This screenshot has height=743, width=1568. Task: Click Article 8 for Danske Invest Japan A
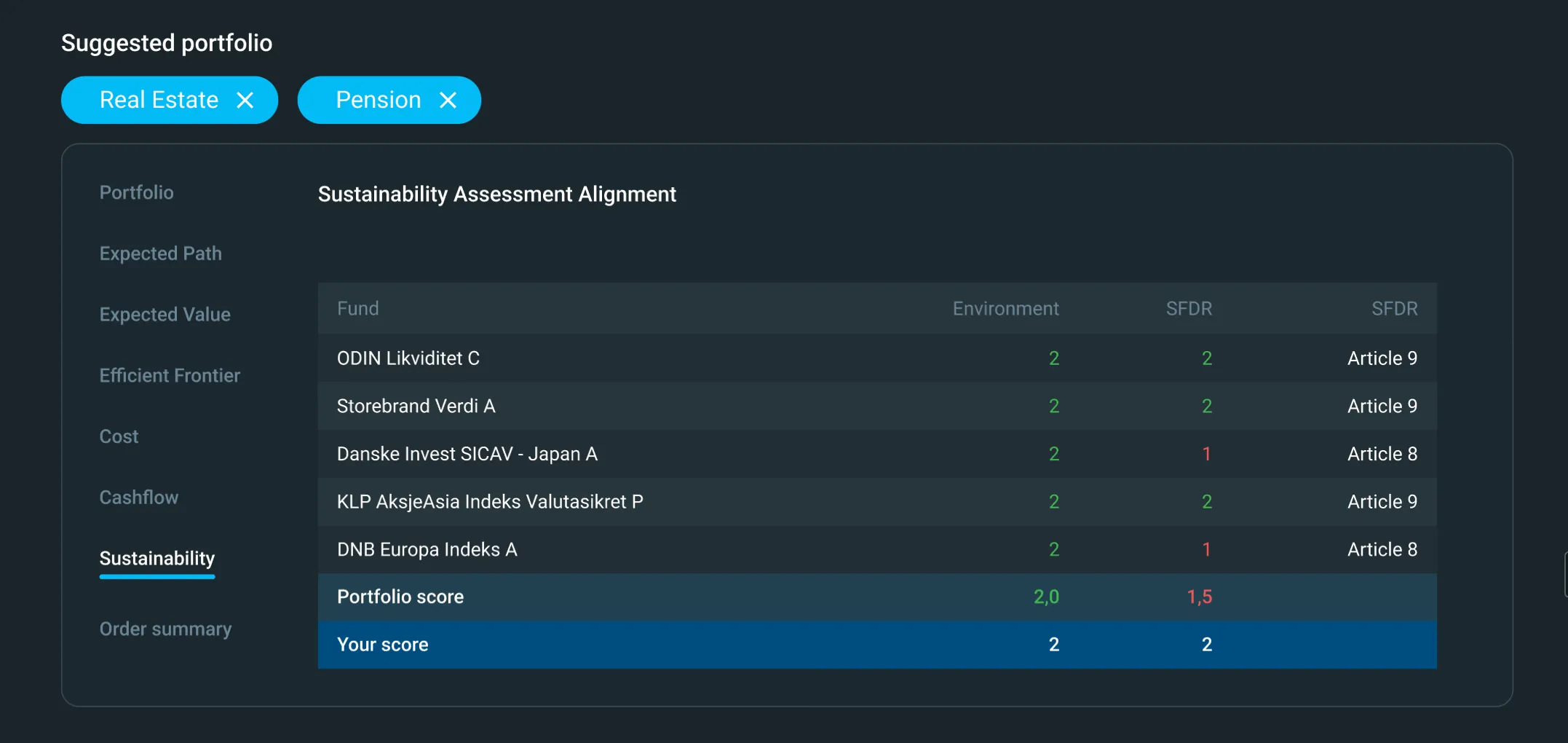point(1382,454)
